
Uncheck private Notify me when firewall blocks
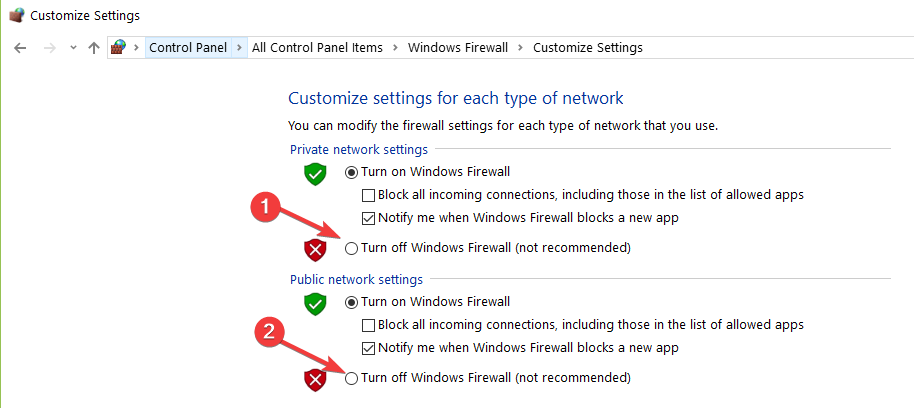click(x=369, y=218)
